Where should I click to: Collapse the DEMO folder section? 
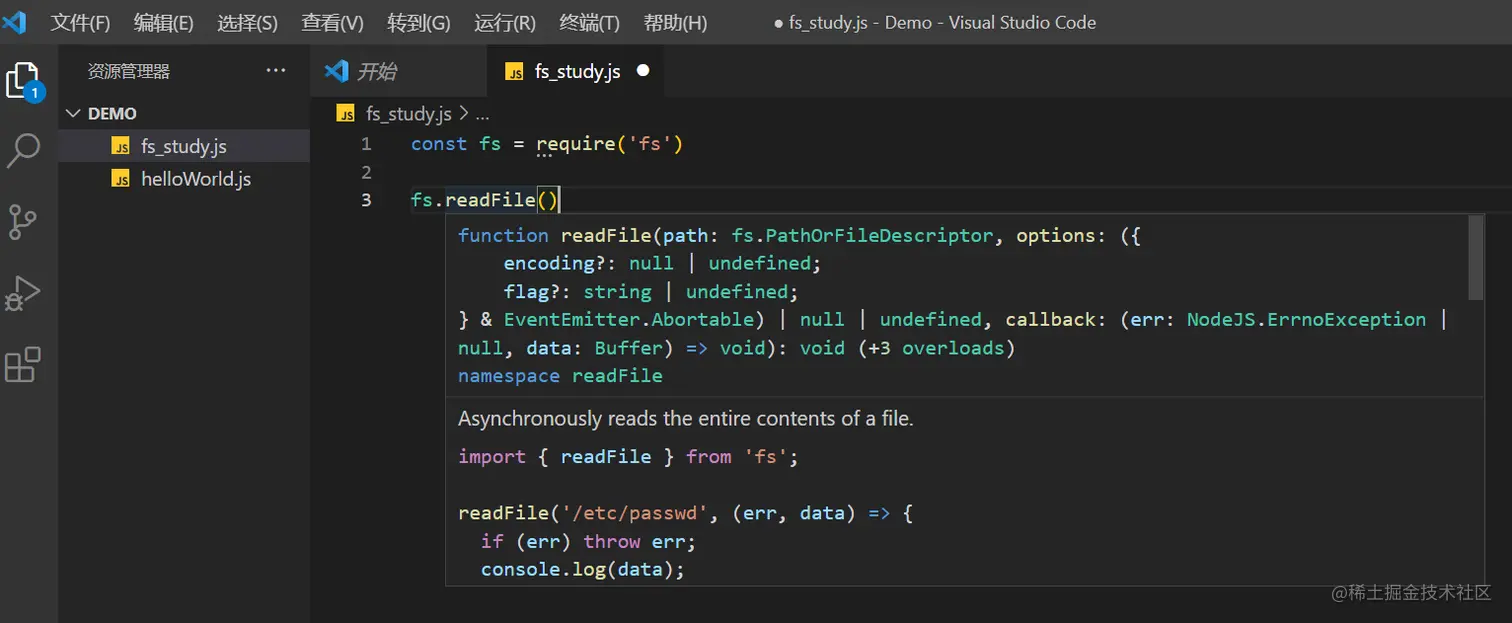(184, 114)
